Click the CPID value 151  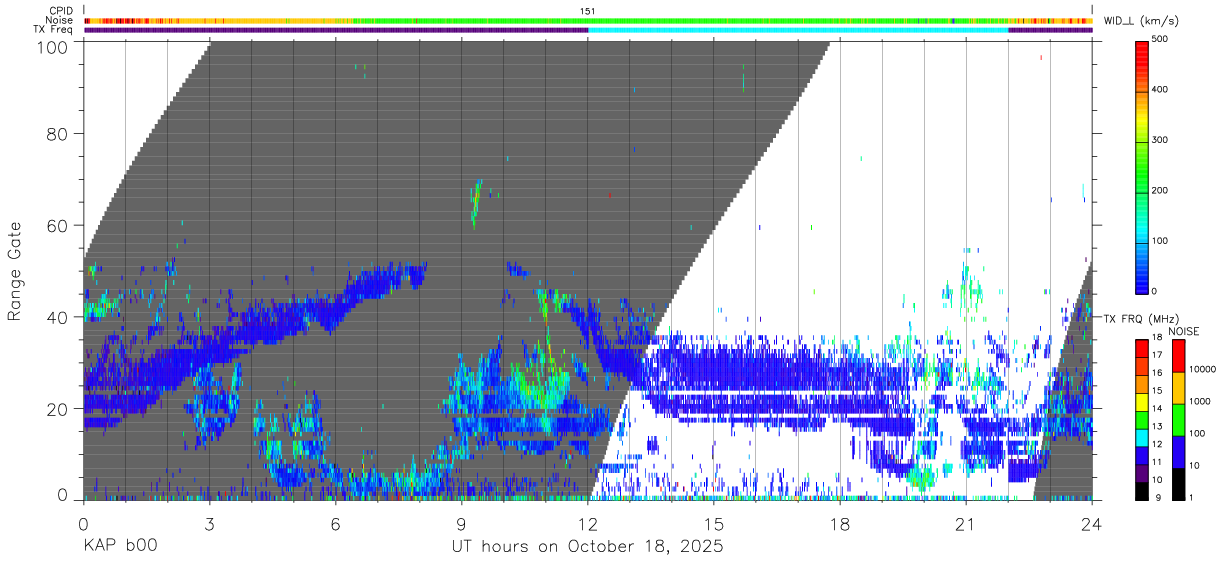588,11
